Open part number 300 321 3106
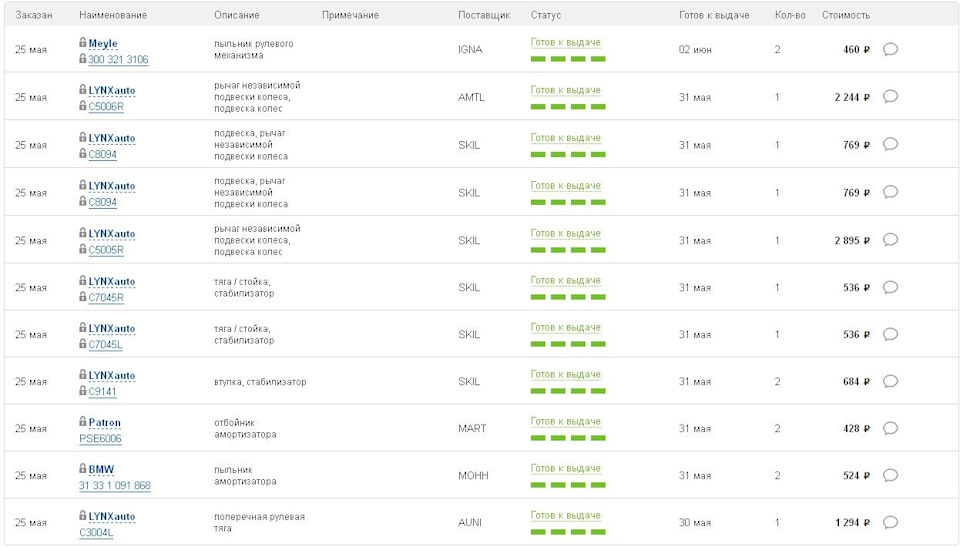960x547 pixels. pos(118,60)
